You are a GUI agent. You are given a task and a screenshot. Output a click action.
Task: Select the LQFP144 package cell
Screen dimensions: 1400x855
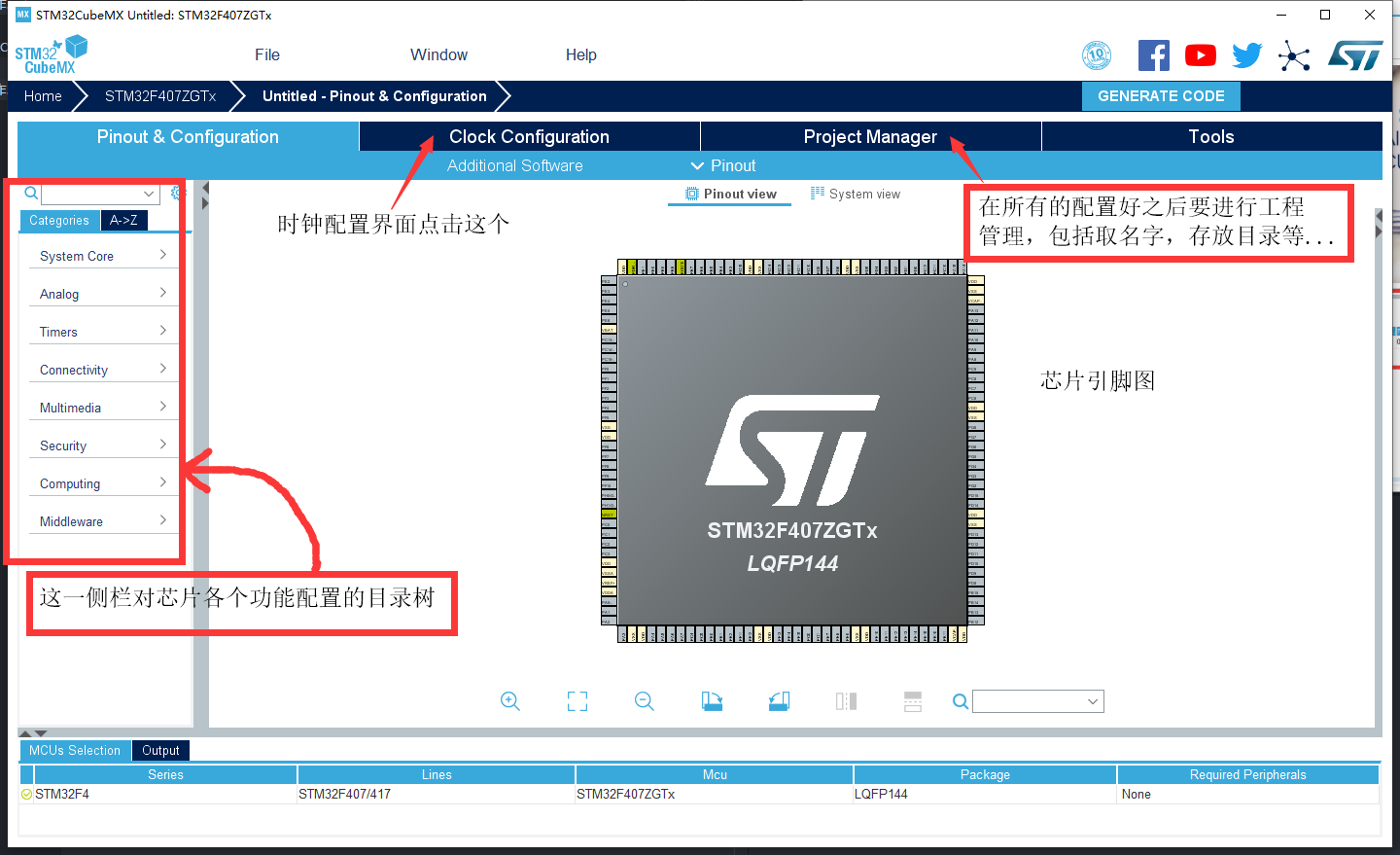pos(985,794)
